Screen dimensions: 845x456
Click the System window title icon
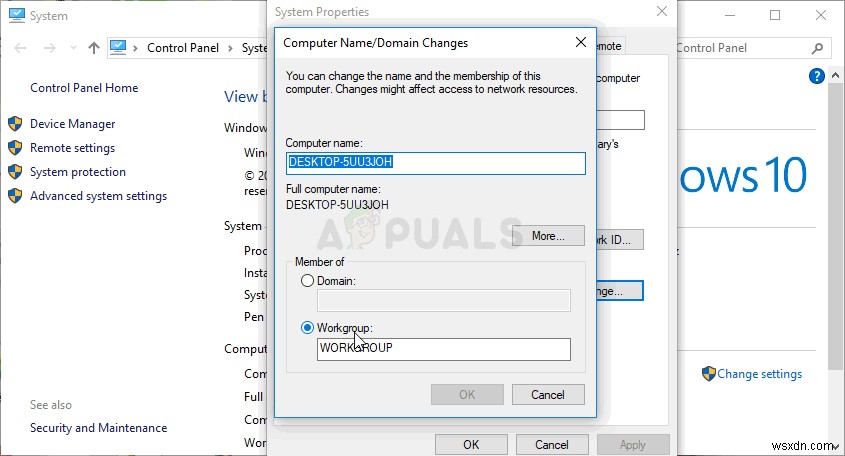point(17,15)
